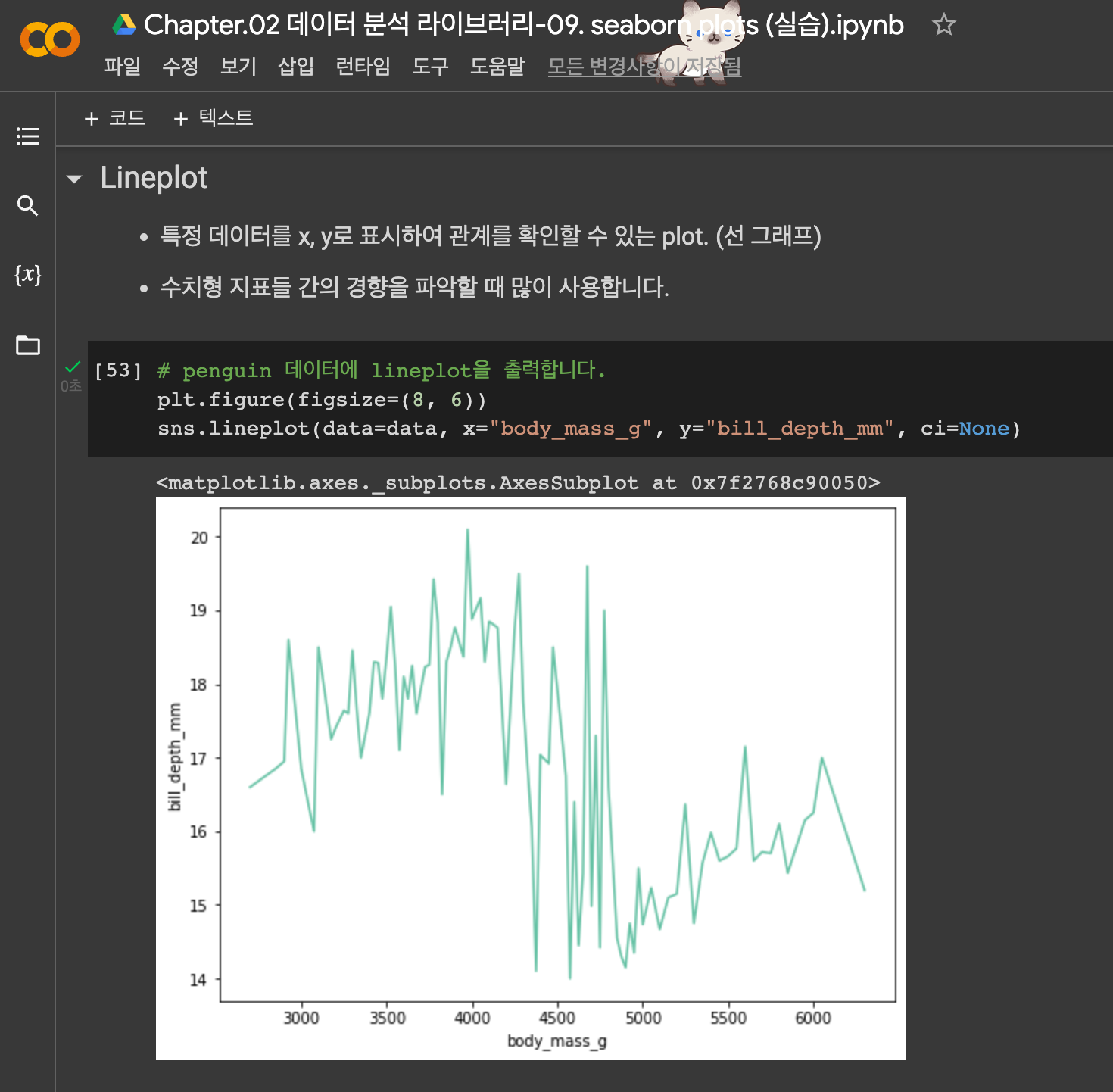Open the find and replace search panel
Image resolution: width=1113 pixels, height=1092 pixels.
28,205
